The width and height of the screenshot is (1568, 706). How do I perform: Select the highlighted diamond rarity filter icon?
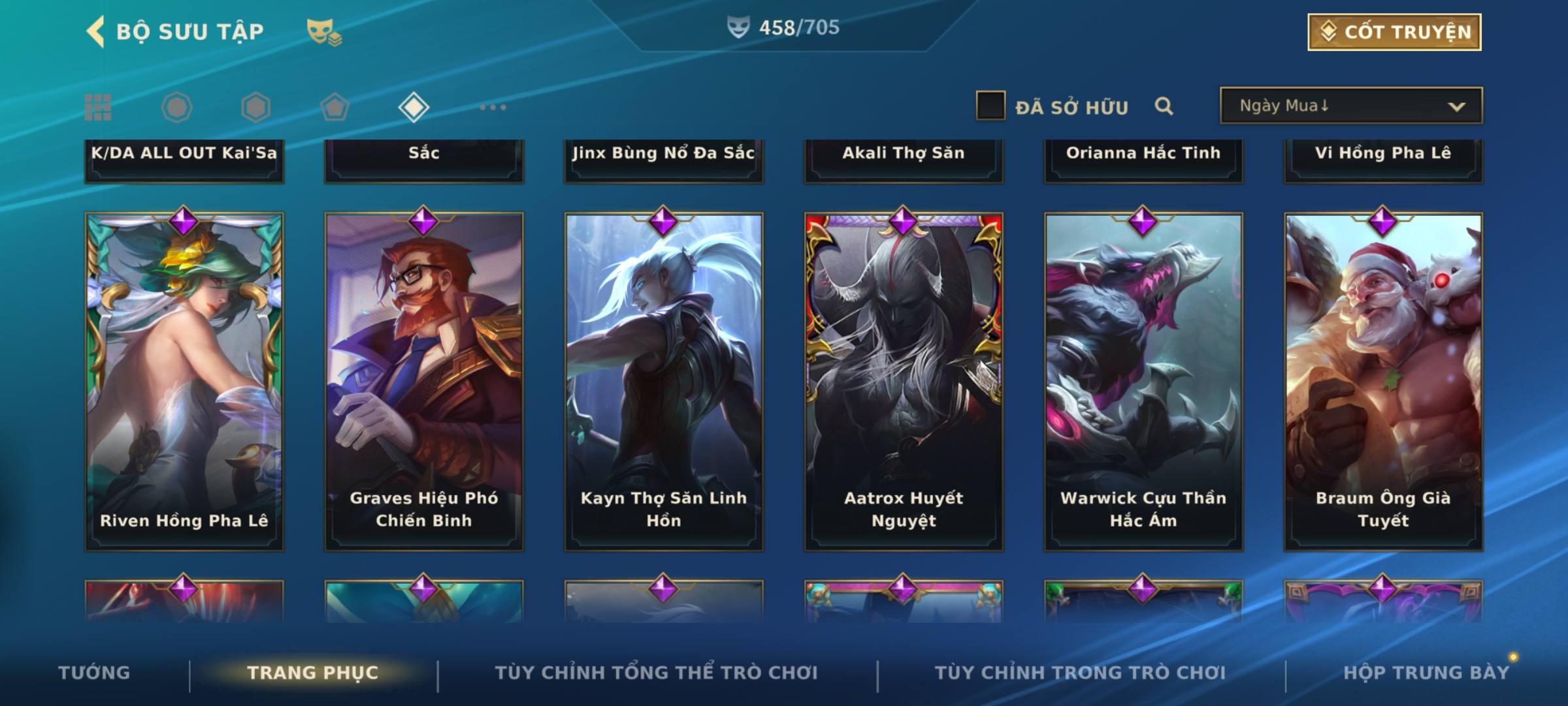coord(414,107)
